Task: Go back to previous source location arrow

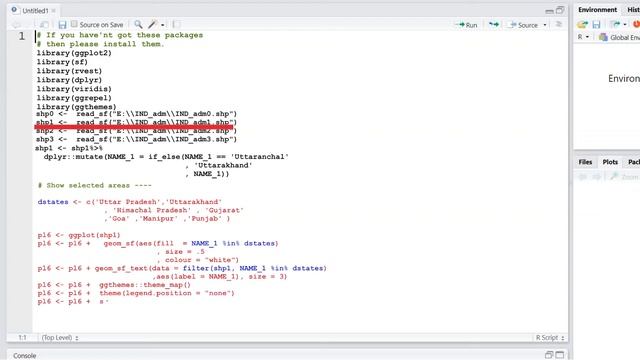Action: 16,25
